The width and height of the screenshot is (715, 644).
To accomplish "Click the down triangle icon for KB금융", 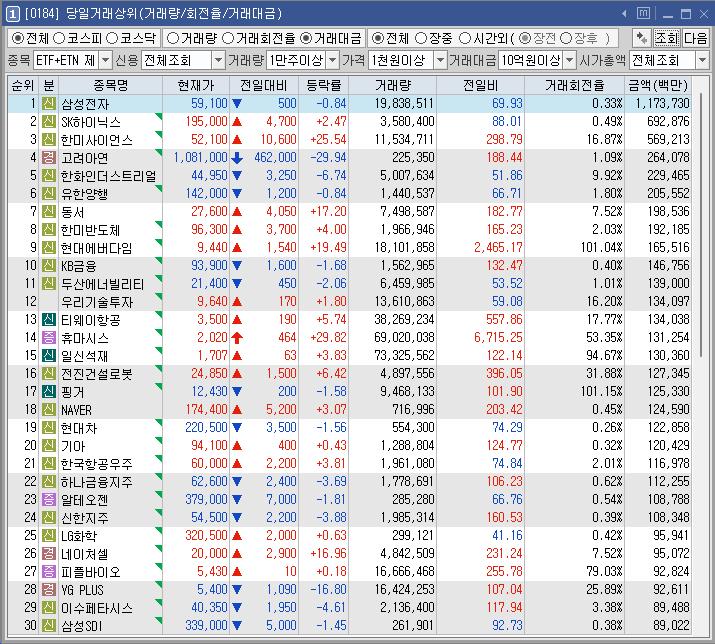I will [237, 265].
